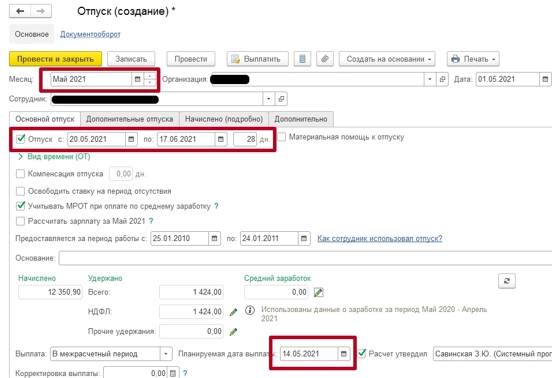Screen dimensions: 558x378
Task: Open calendar for the Дата field
Action: pyautogui.click(x=545, y=79)
